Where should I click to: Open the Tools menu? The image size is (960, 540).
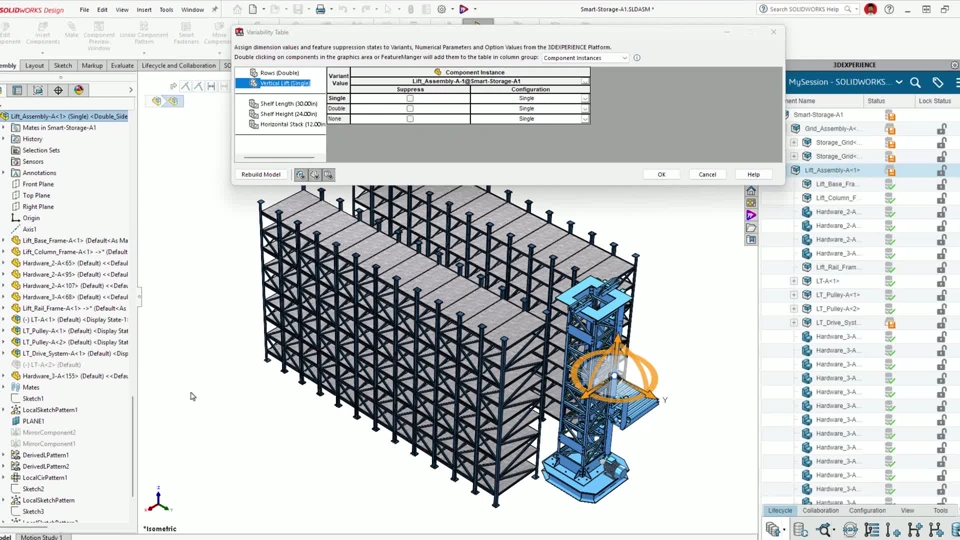167,10
